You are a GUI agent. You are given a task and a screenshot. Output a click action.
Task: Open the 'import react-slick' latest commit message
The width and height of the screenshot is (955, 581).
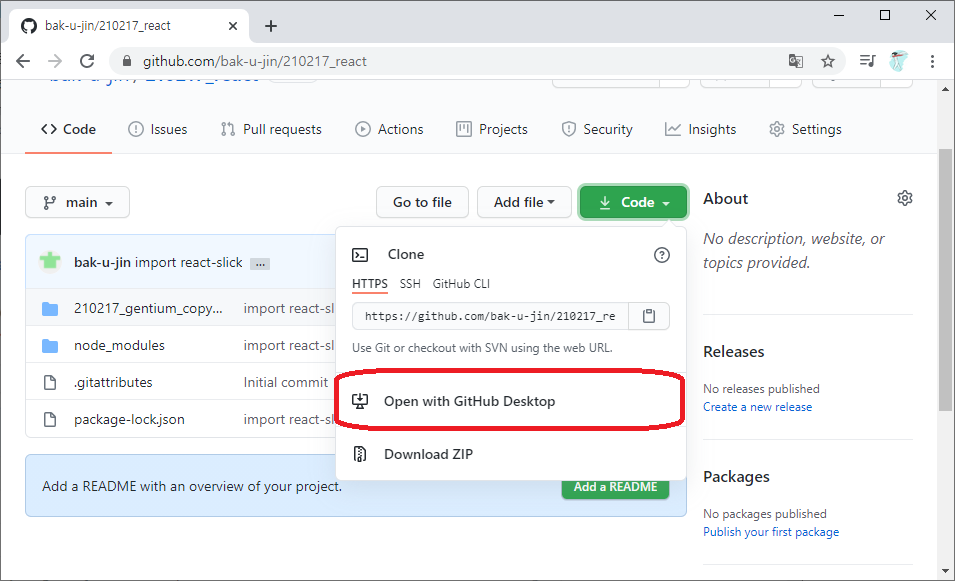pyautogui.click(x=189, y=262)
